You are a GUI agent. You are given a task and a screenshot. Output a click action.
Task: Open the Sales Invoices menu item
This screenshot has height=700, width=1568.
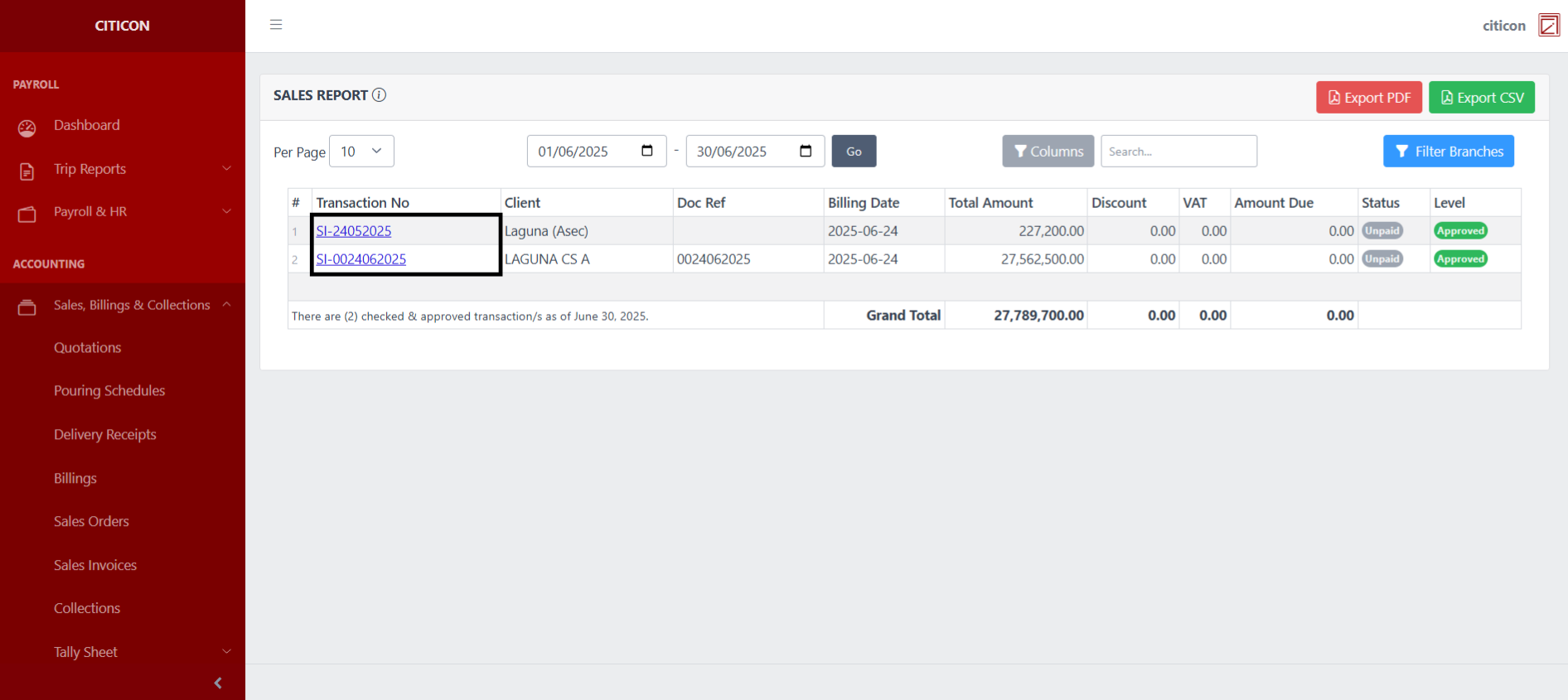(x=95, y=565)
